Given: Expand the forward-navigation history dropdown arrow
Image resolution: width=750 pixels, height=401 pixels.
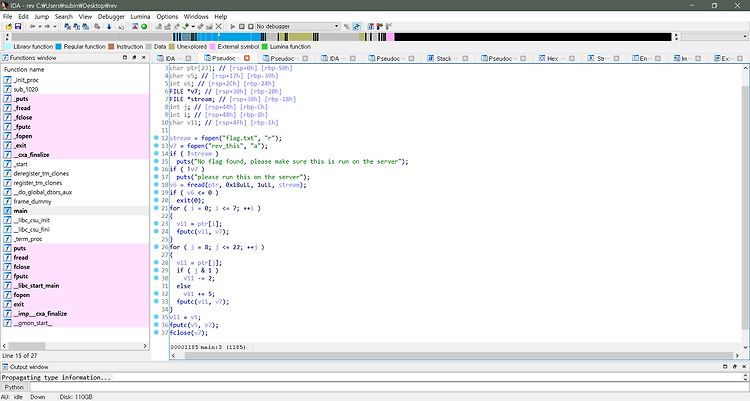Looking at the screenshot, I should coord(55,26).
